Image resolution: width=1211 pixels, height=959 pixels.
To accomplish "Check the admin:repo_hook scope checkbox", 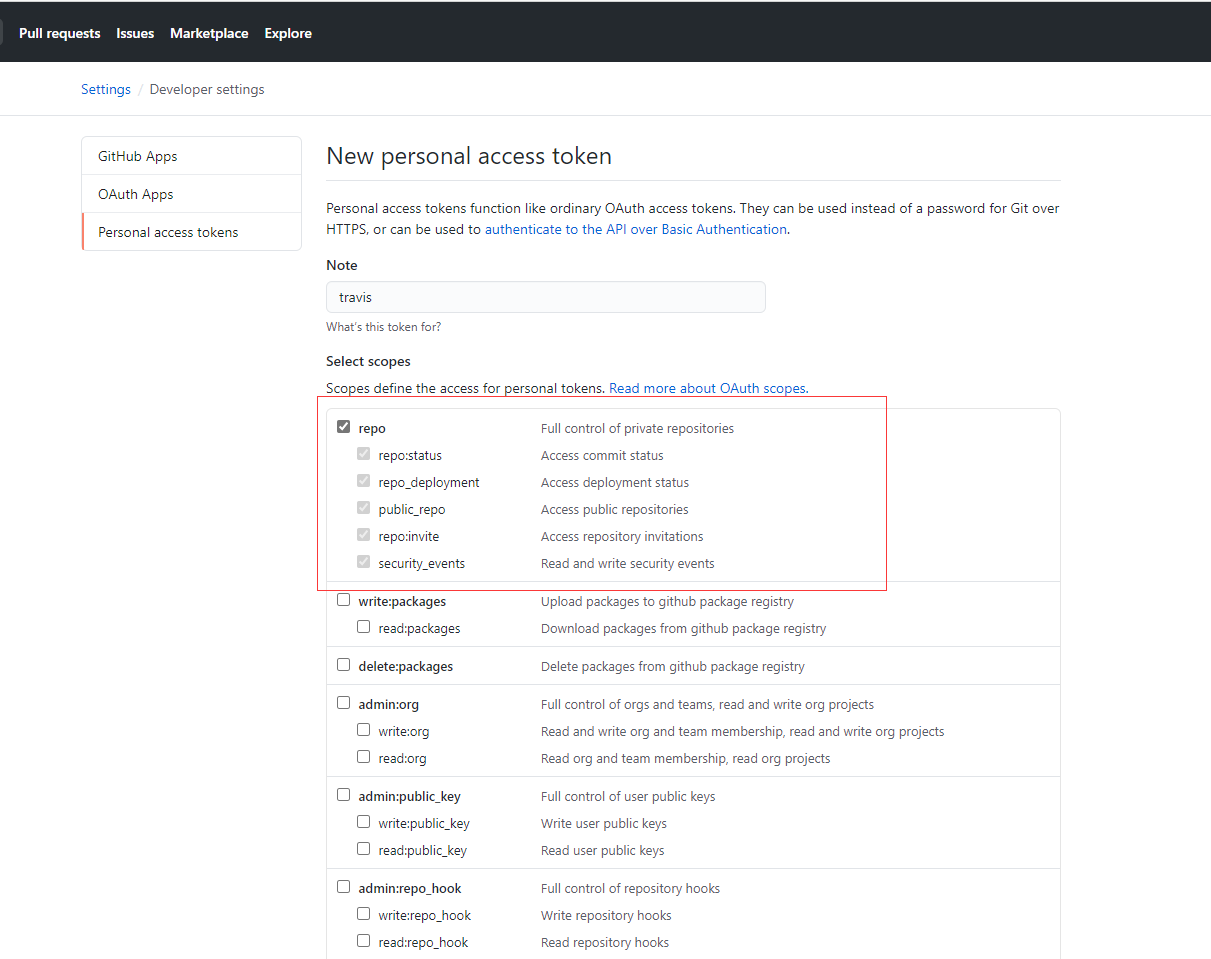I will (x=344, y=887).
